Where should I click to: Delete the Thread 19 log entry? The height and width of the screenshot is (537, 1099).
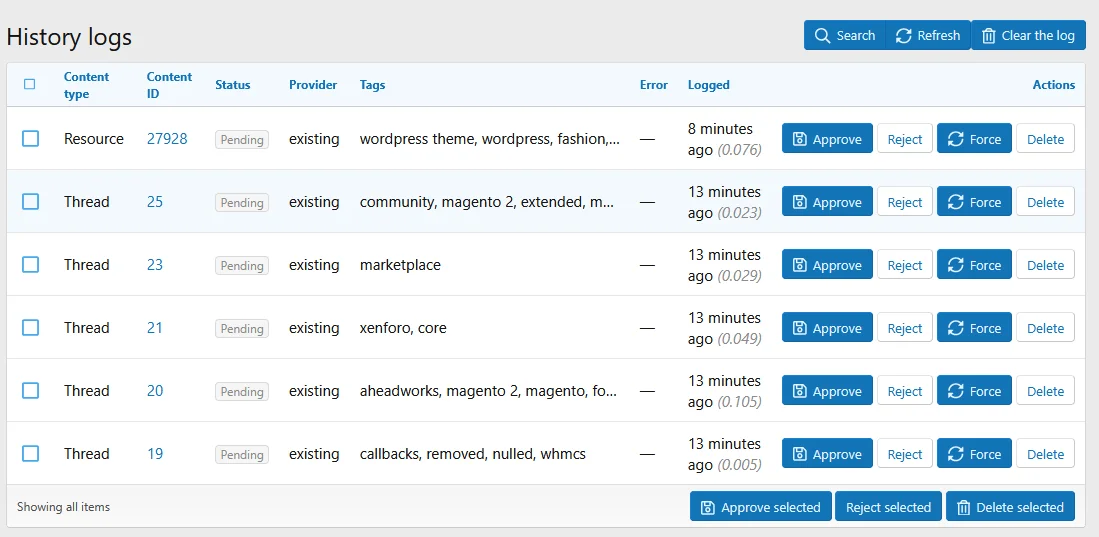(1045, 454)
